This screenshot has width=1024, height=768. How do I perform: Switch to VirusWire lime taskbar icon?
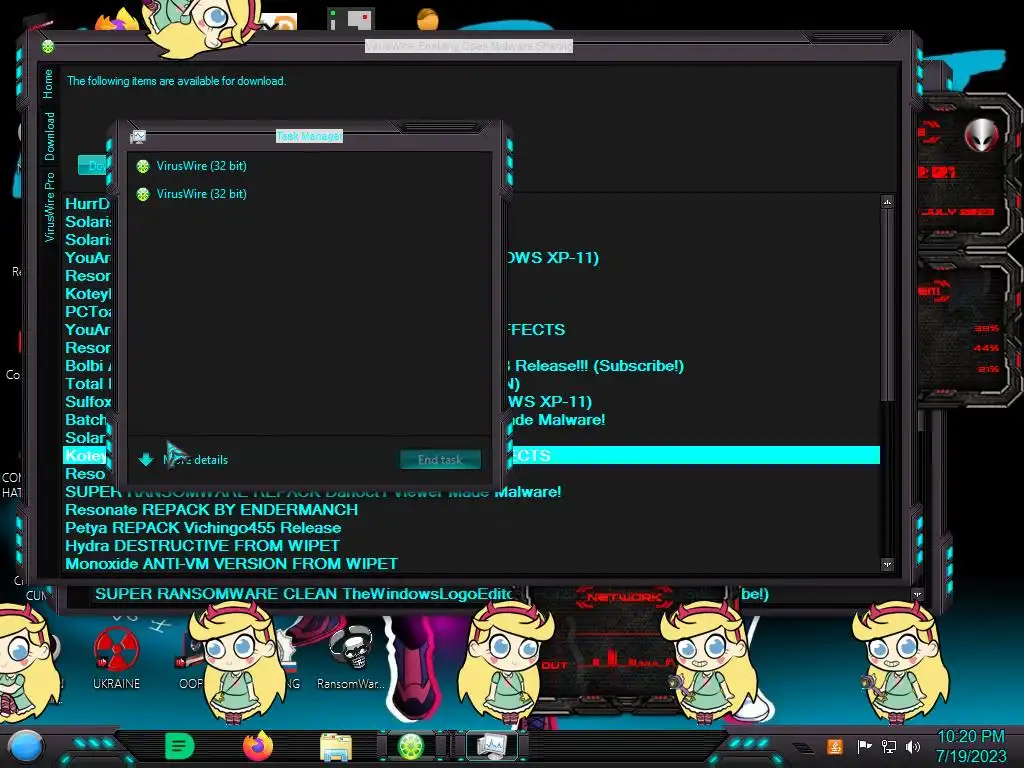(x=411, y=746)
